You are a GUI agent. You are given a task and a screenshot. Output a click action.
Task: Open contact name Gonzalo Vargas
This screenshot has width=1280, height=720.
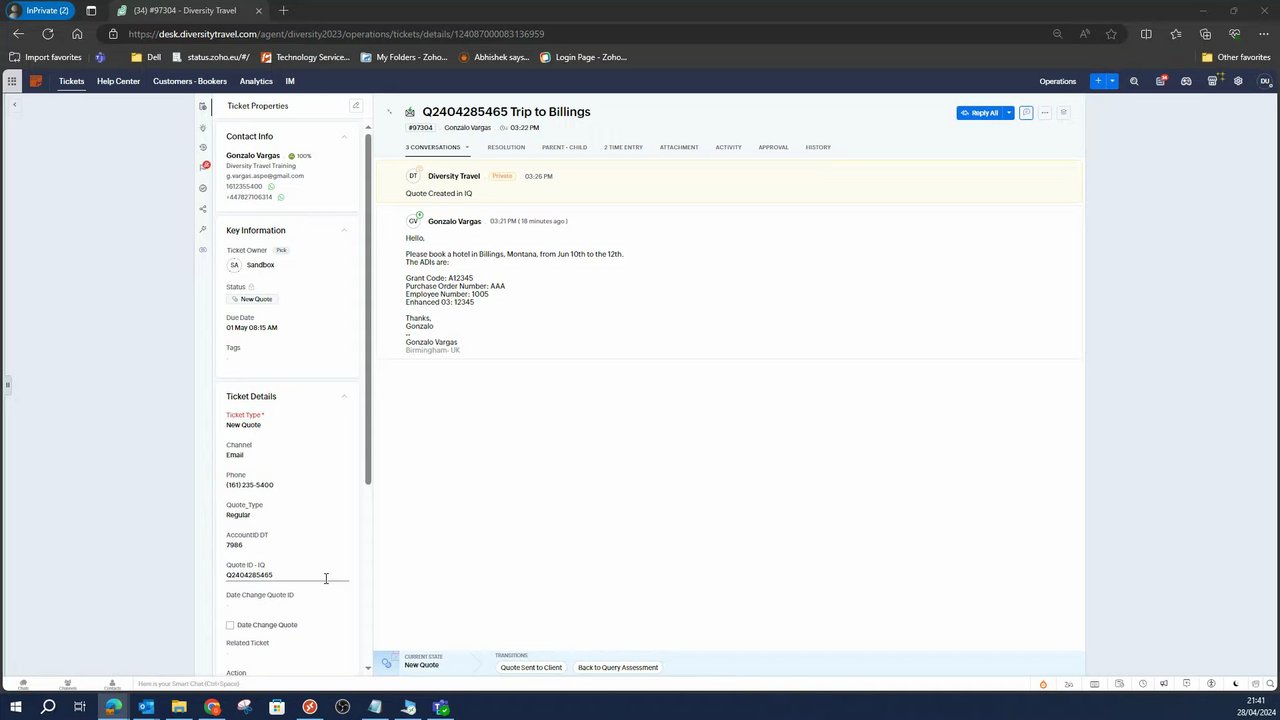pyautogui.click(x=253, y=156)
